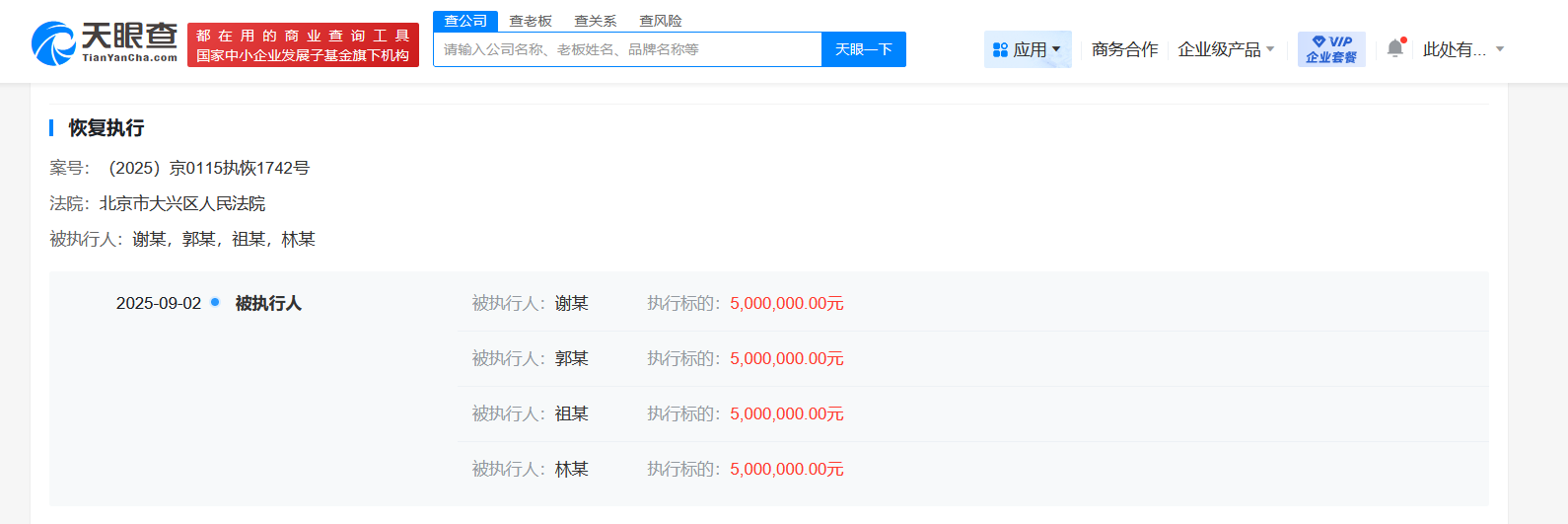Click the notification bell icon
This screenshot has width=1568, height=524.
click(1394, 48)
